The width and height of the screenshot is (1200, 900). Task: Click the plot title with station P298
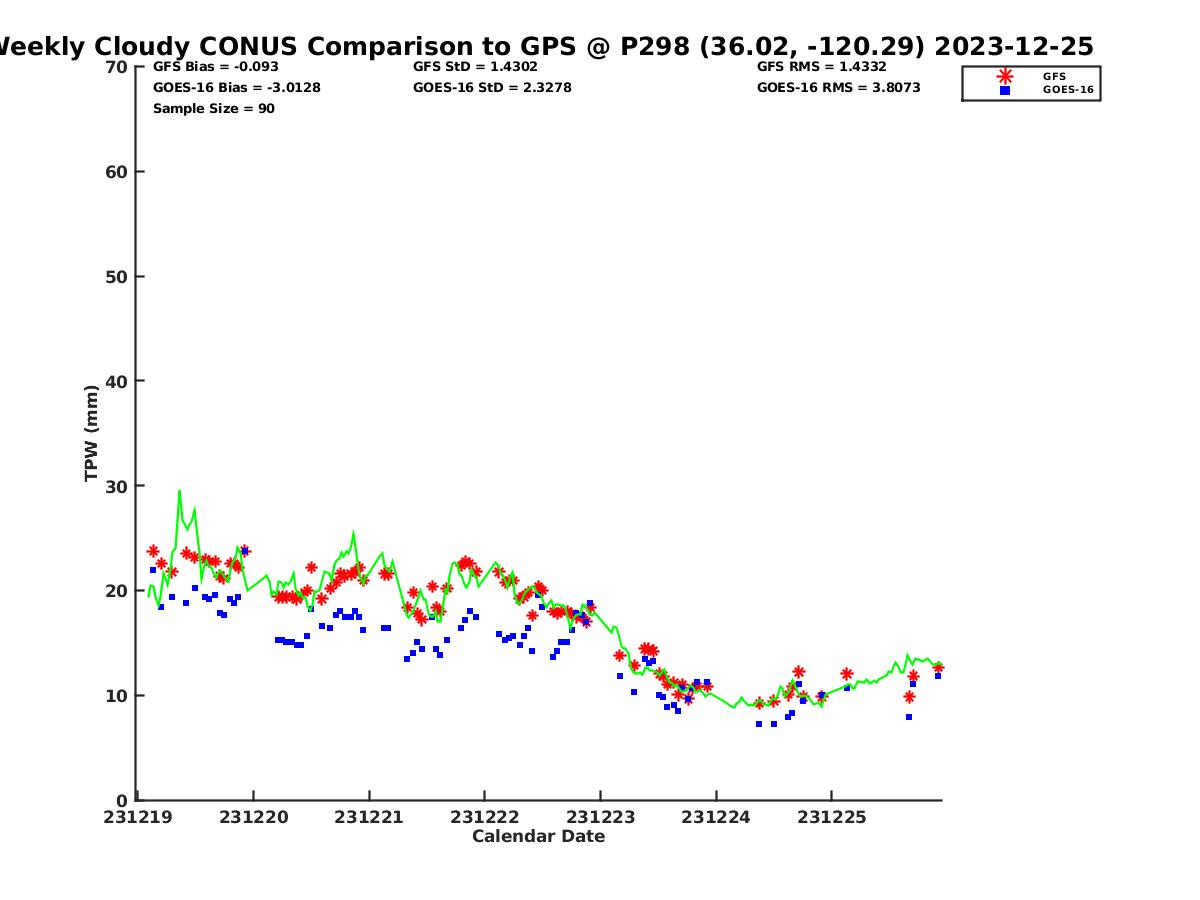point(545,47)
